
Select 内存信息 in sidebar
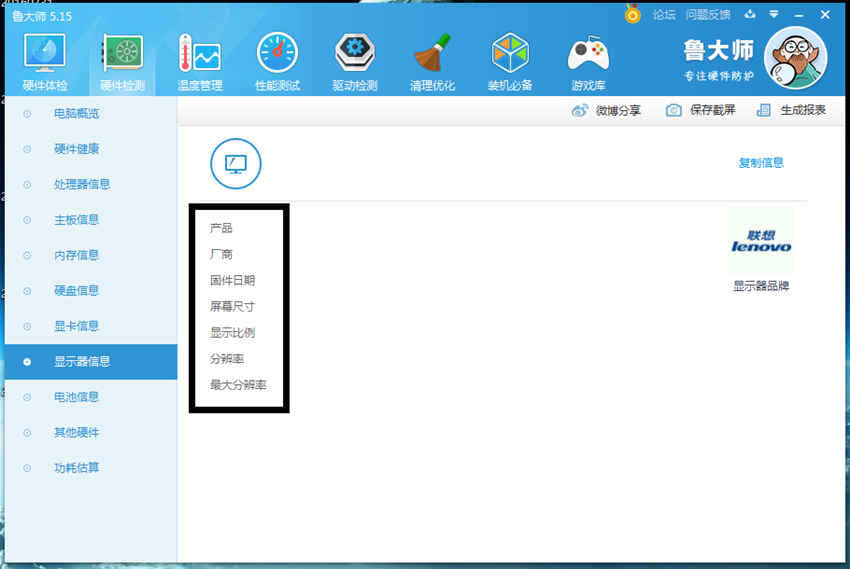pos(91,255)
